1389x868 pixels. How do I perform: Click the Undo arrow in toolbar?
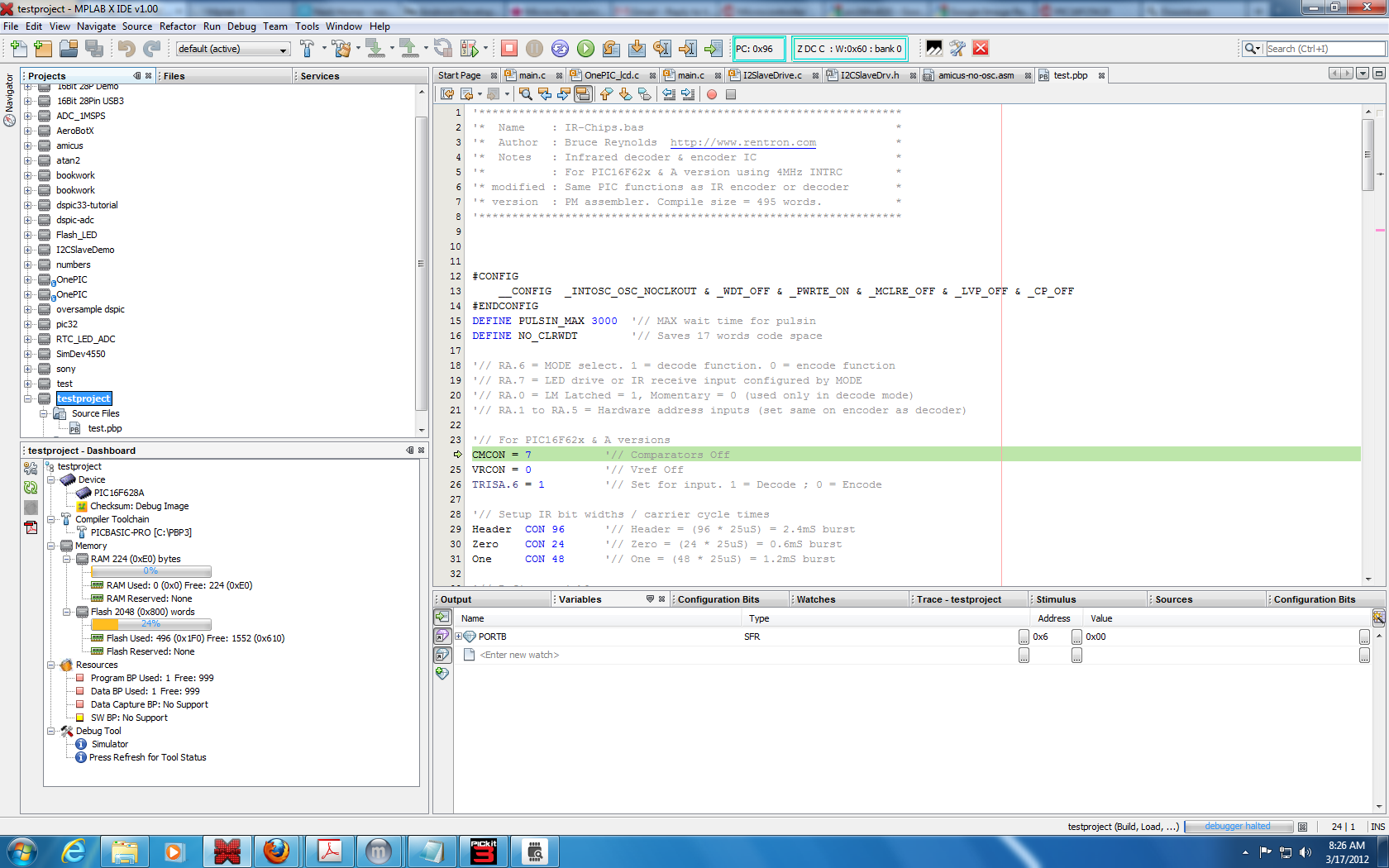click(x=126, y=49)
